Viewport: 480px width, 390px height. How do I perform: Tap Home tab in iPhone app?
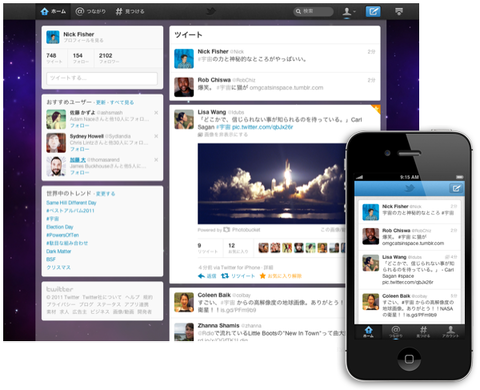pos(368,332)
